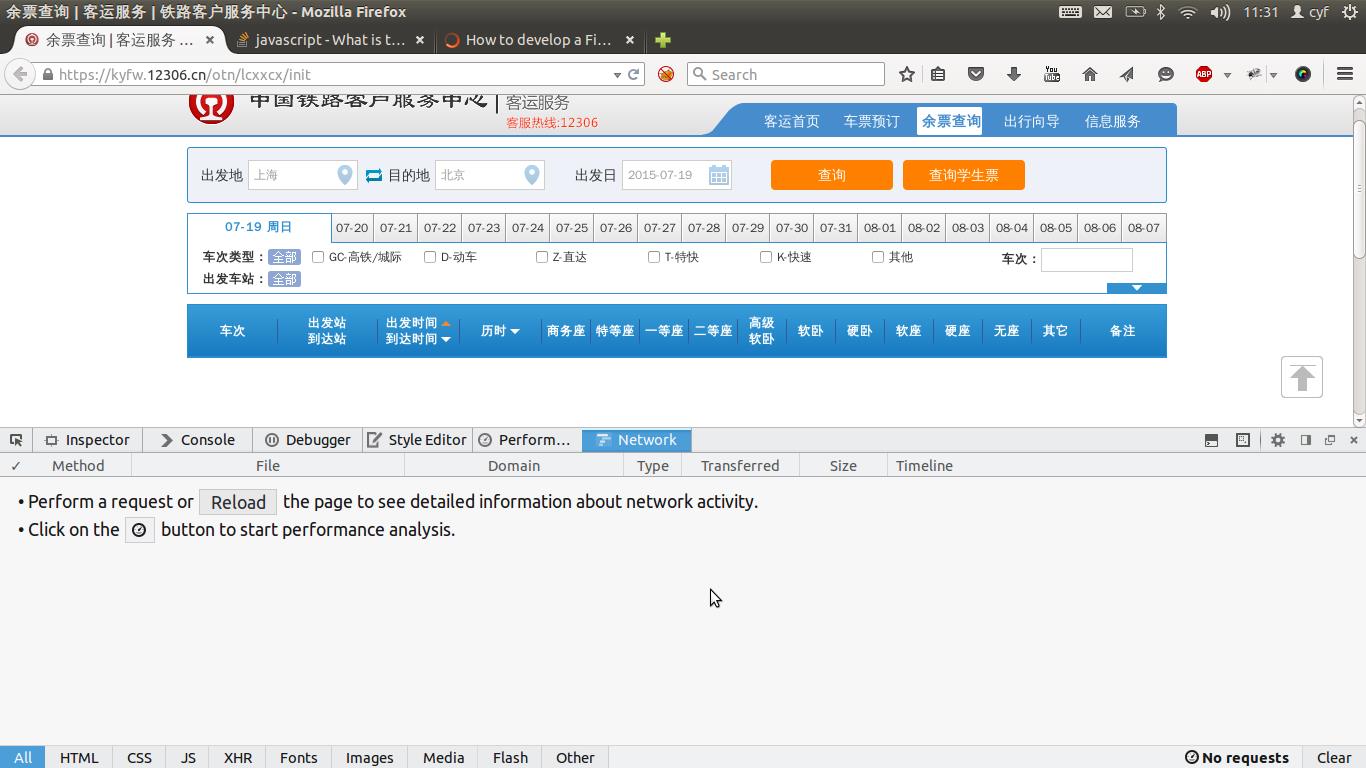Click the blocked-content icon next to reload
This screenshot has height=768, width=1366.
click(x=666, y=74)
